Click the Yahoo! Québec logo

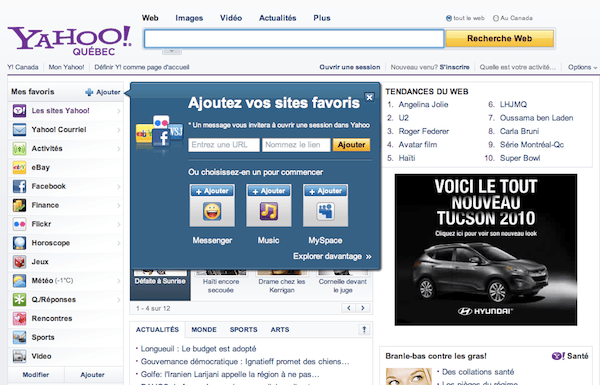tap(69, 41)
